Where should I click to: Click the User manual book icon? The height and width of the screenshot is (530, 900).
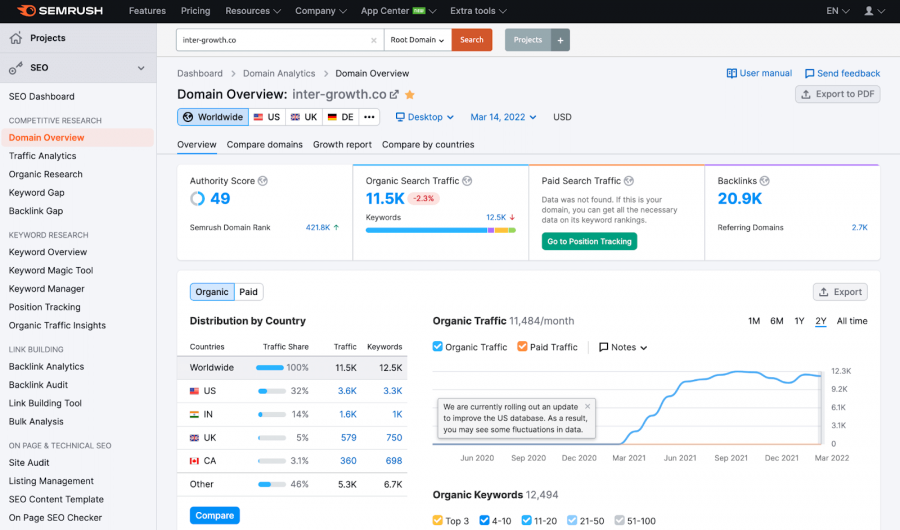731,73
